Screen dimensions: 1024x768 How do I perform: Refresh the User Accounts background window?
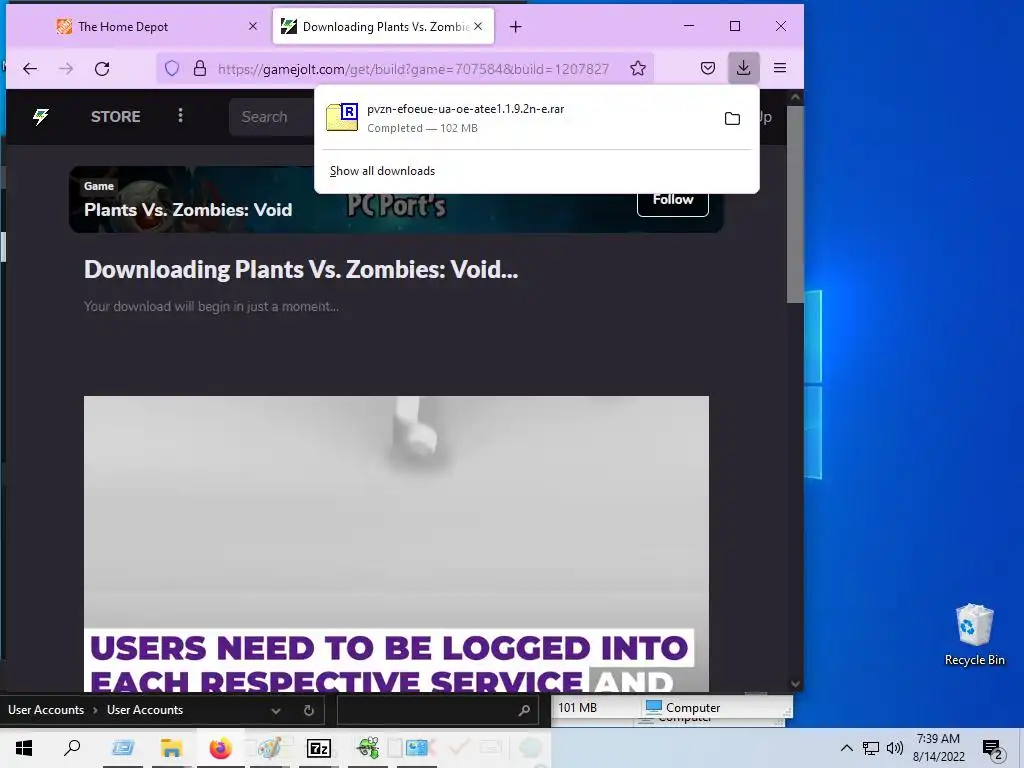(309, 711)
